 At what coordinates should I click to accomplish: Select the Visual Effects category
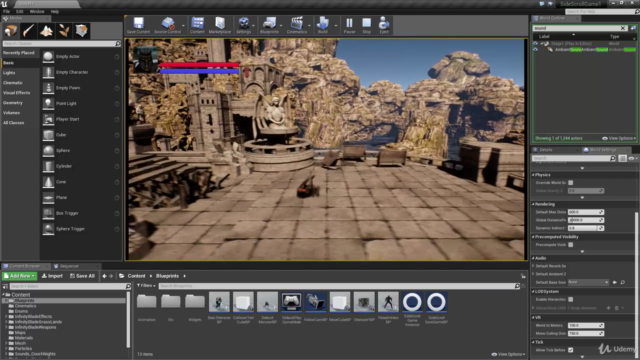tap(16, 93)
